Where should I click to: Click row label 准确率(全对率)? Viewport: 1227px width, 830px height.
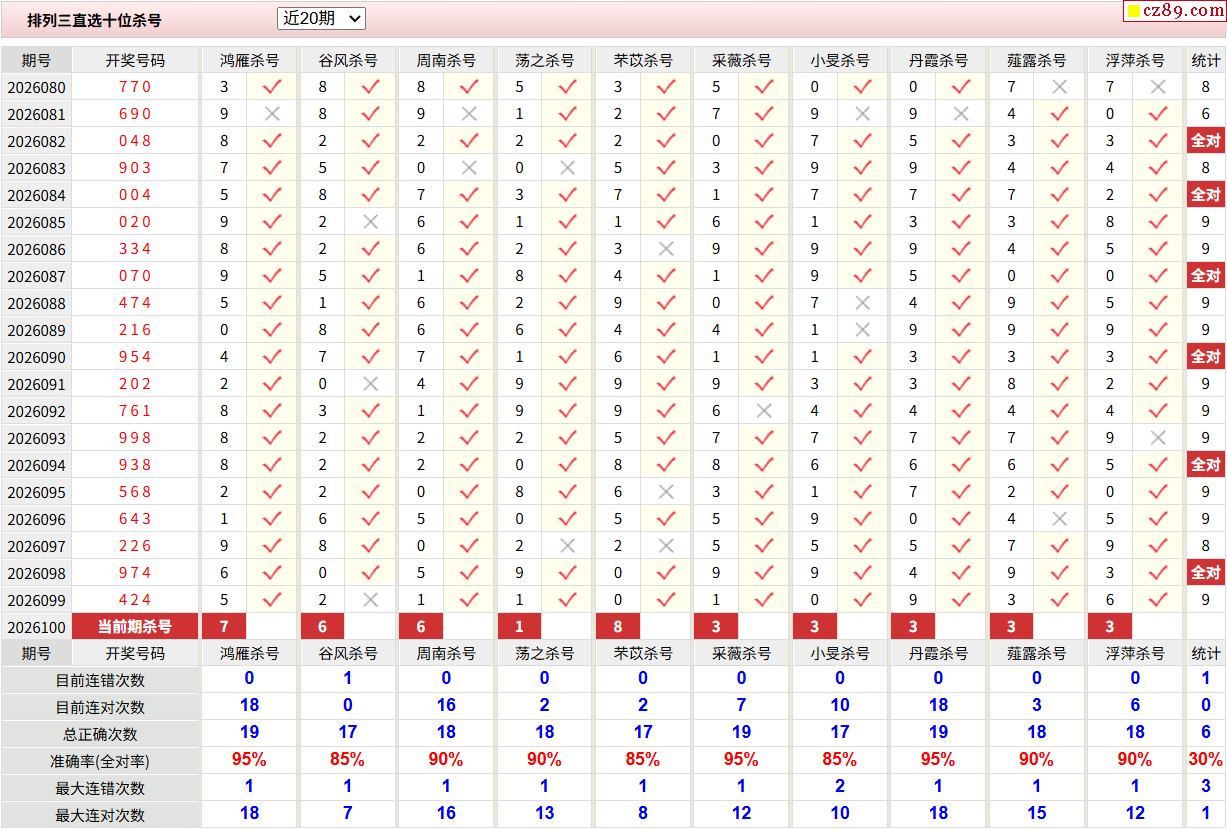tap(100, 761)
